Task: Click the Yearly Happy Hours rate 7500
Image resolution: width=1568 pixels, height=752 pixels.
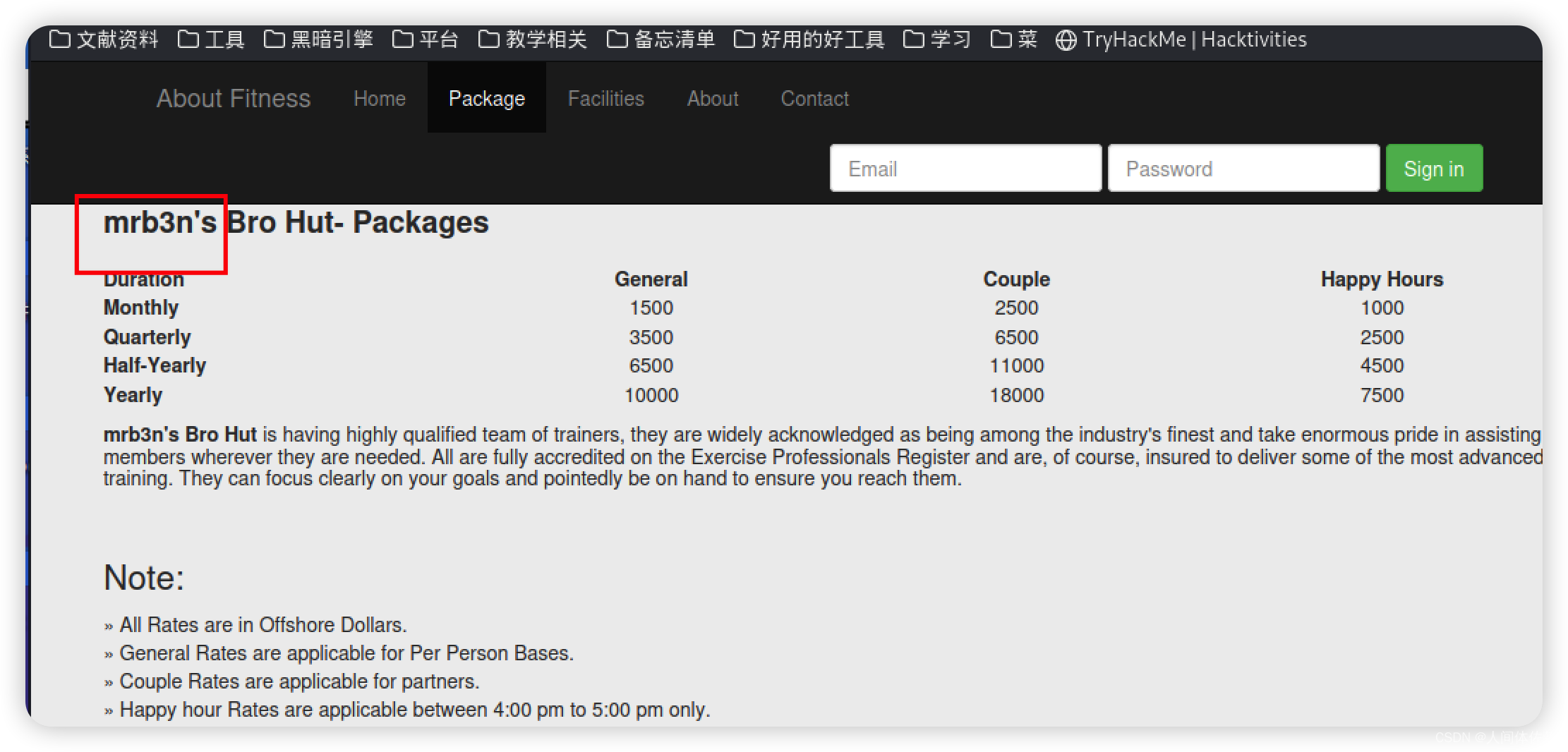Action: (x=1382, y=395)
